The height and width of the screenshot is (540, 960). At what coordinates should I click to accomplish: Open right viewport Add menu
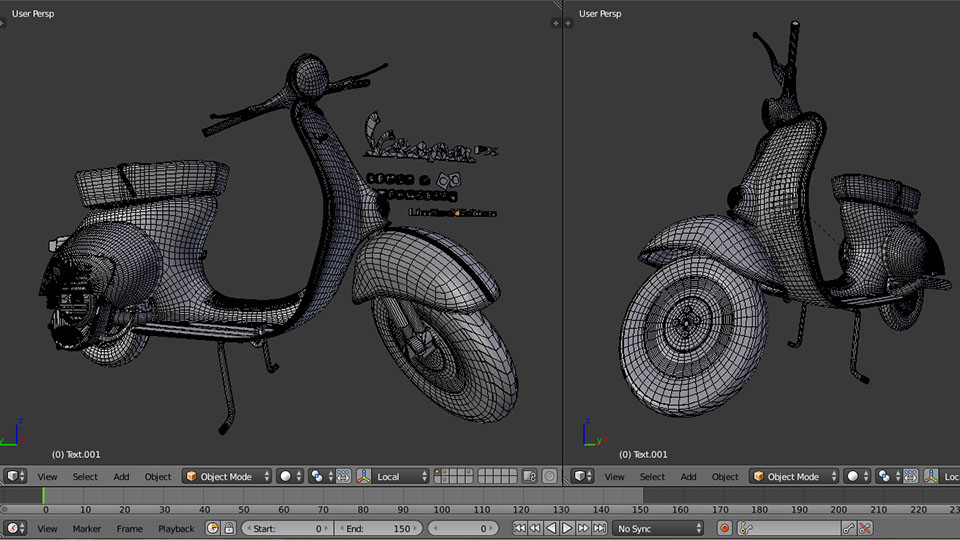click(689, 477)
